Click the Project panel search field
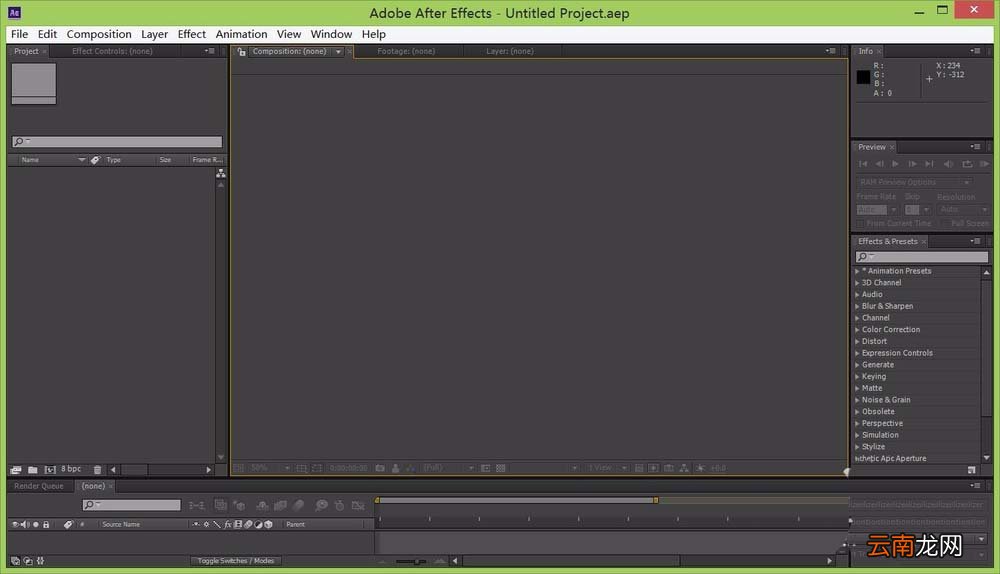 point(117,142)
